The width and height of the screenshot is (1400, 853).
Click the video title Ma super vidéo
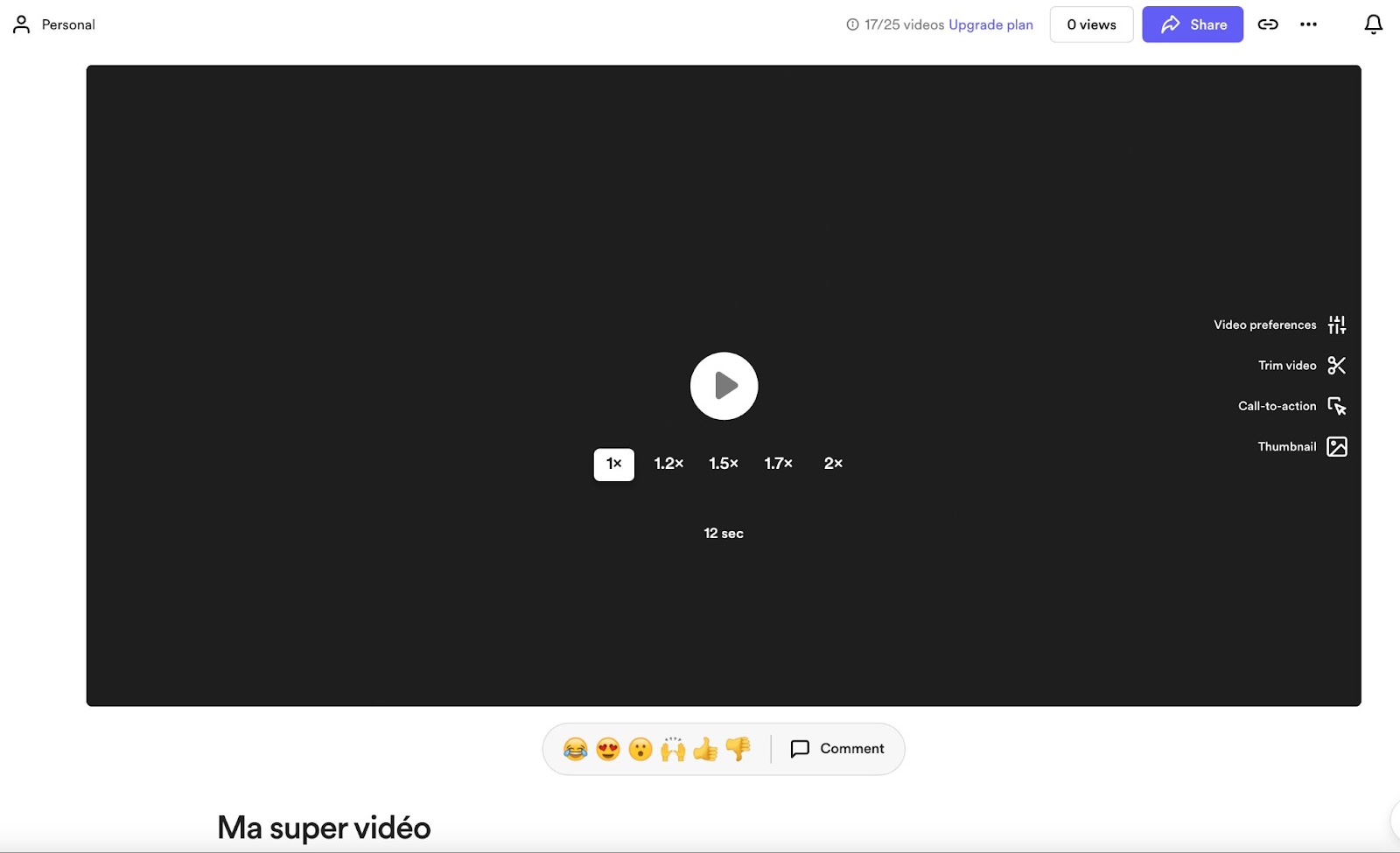324,828
